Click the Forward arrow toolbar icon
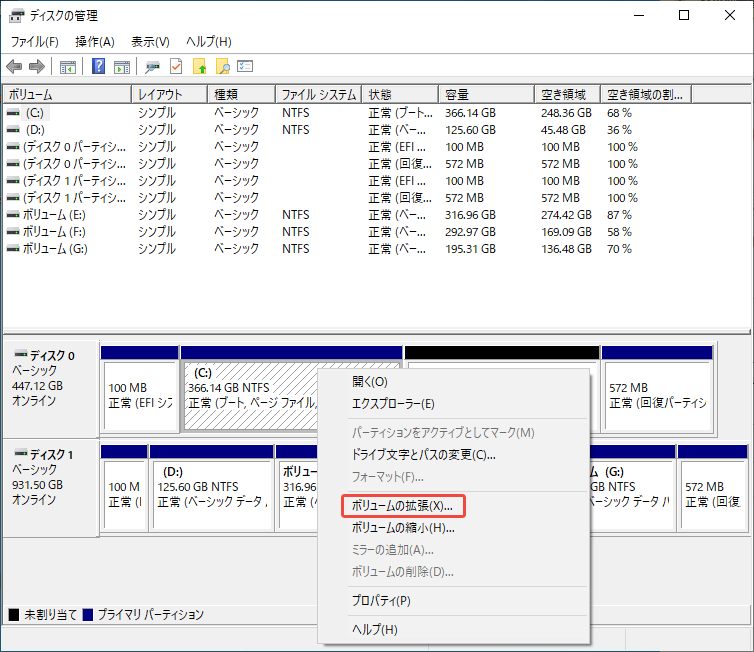Viewport: 754px width, 652px height. [37, 67]
